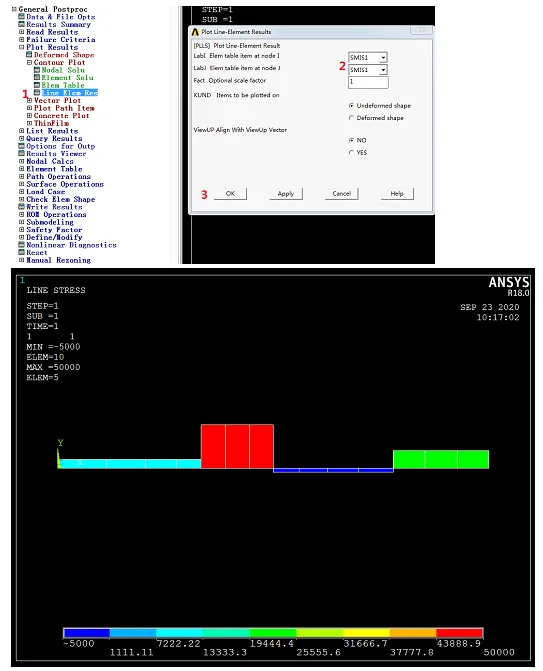Open Submodeling menu entry
Viewport: 543px width, 671px height.
50,222
